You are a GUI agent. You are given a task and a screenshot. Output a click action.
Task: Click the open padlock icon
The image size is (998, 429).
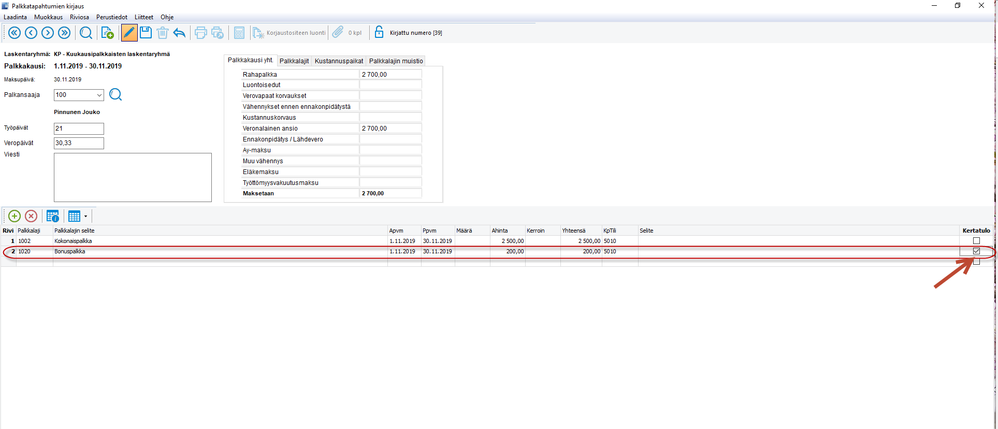[378, 32]
